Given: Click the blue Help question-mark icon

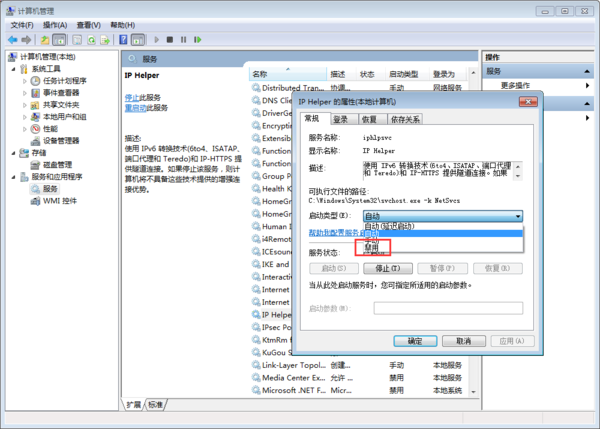Looking at the screenshot, I should [x=123, y=39].
